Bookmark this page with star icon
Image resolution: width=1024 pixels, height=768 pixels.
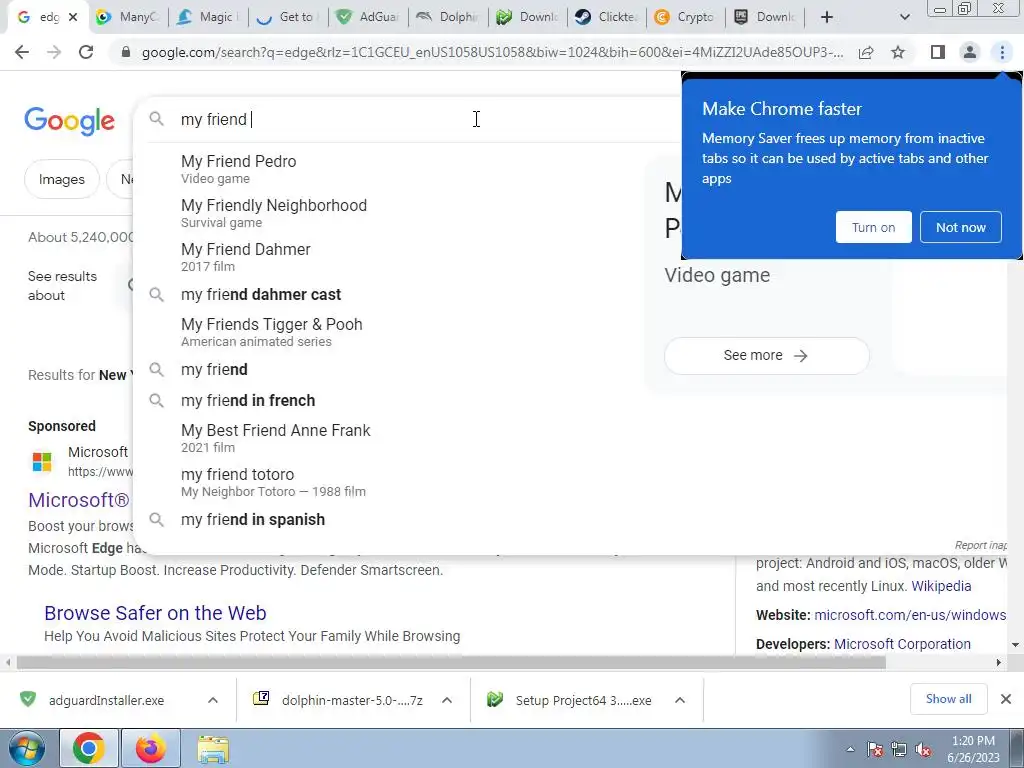[x=898, y=52]
